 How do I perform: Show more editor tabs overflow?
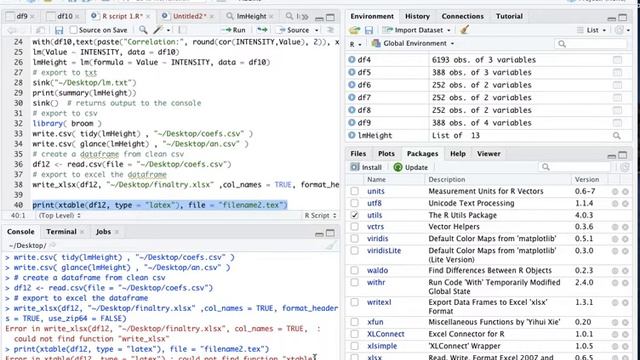coord(304,17)
